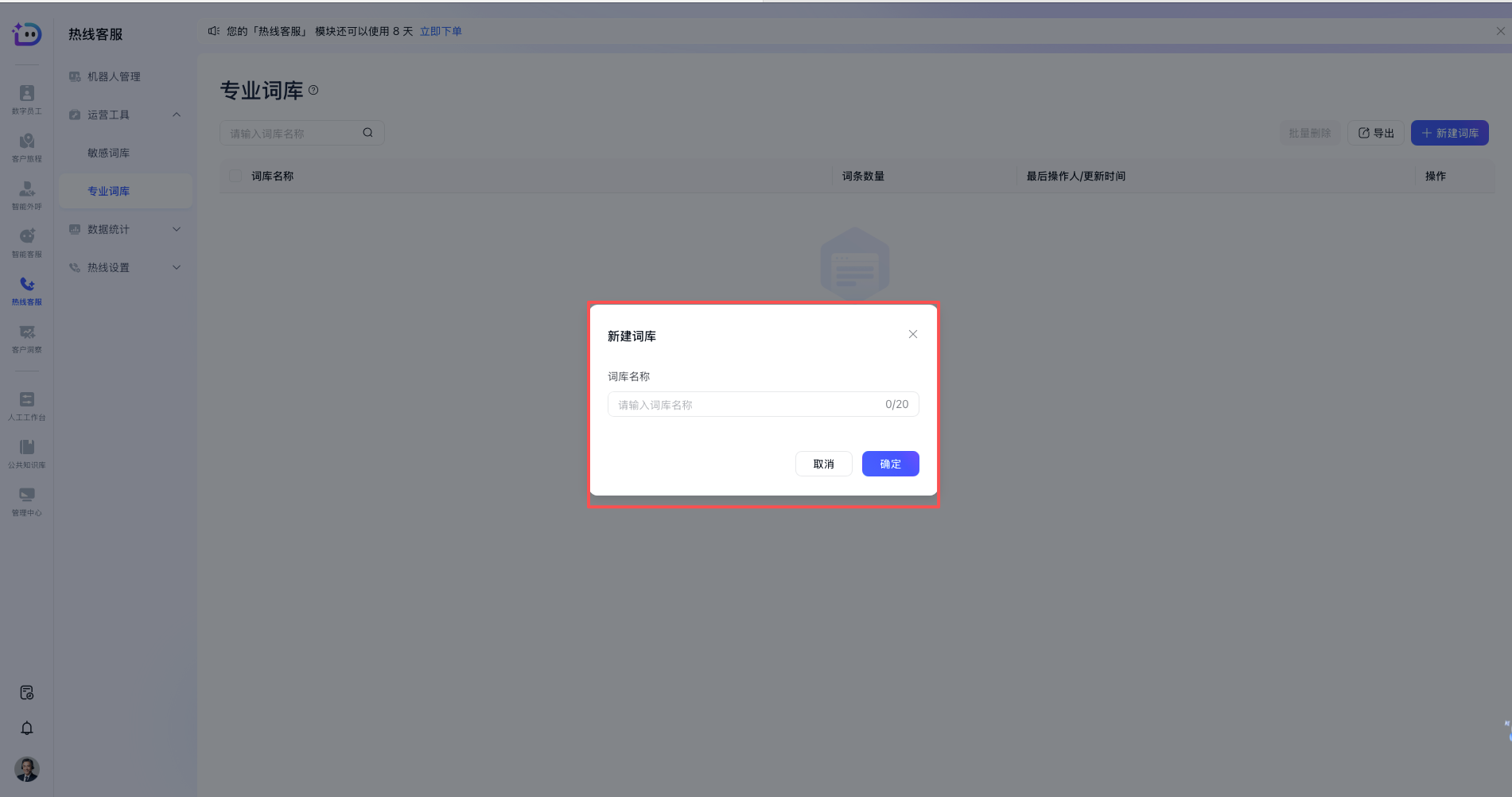The width and height of the screenshot is (1512, 797).
Task: Collapse the 运营工具 menu section
Action: (x=177, y=115)
